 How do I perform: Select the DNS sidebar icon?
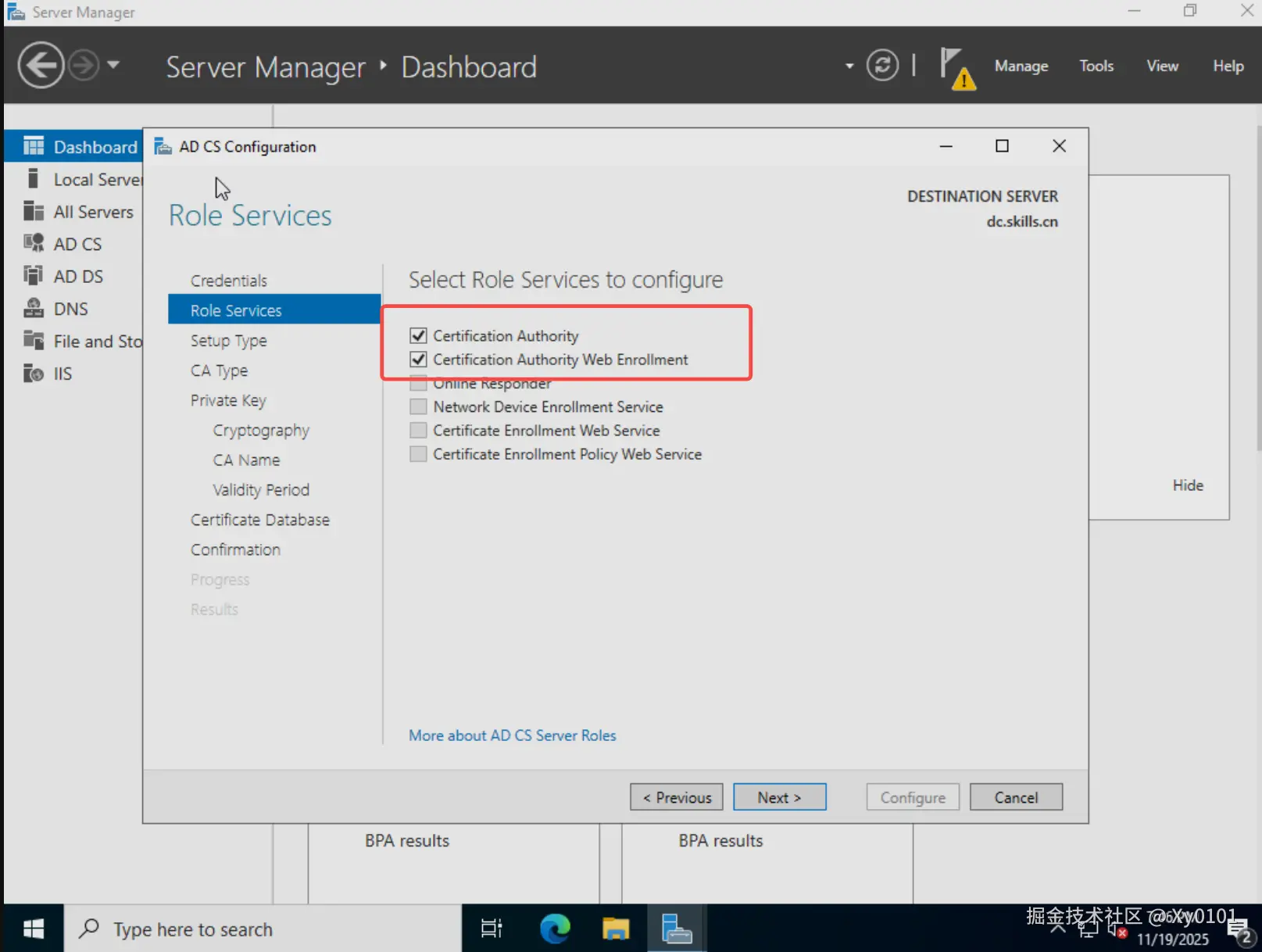[34, 308]
